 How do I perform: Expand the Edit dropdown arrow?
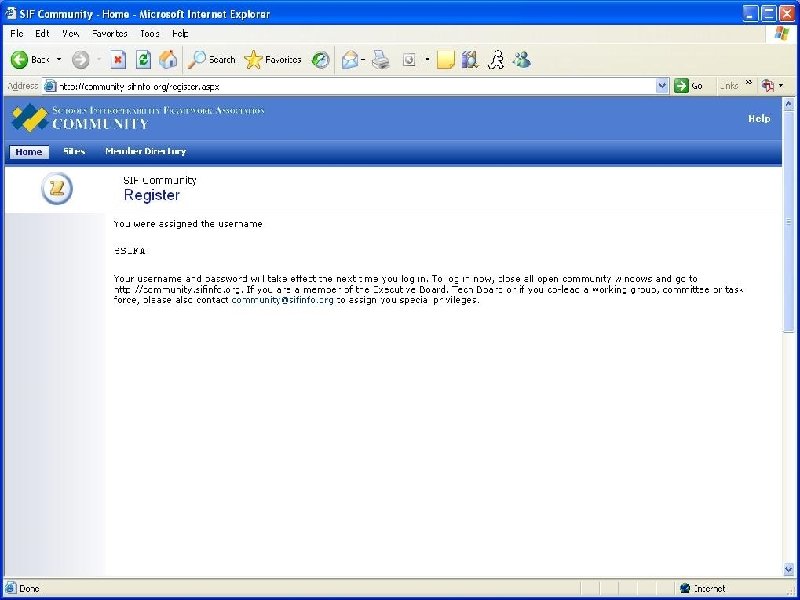coord(427,60)
